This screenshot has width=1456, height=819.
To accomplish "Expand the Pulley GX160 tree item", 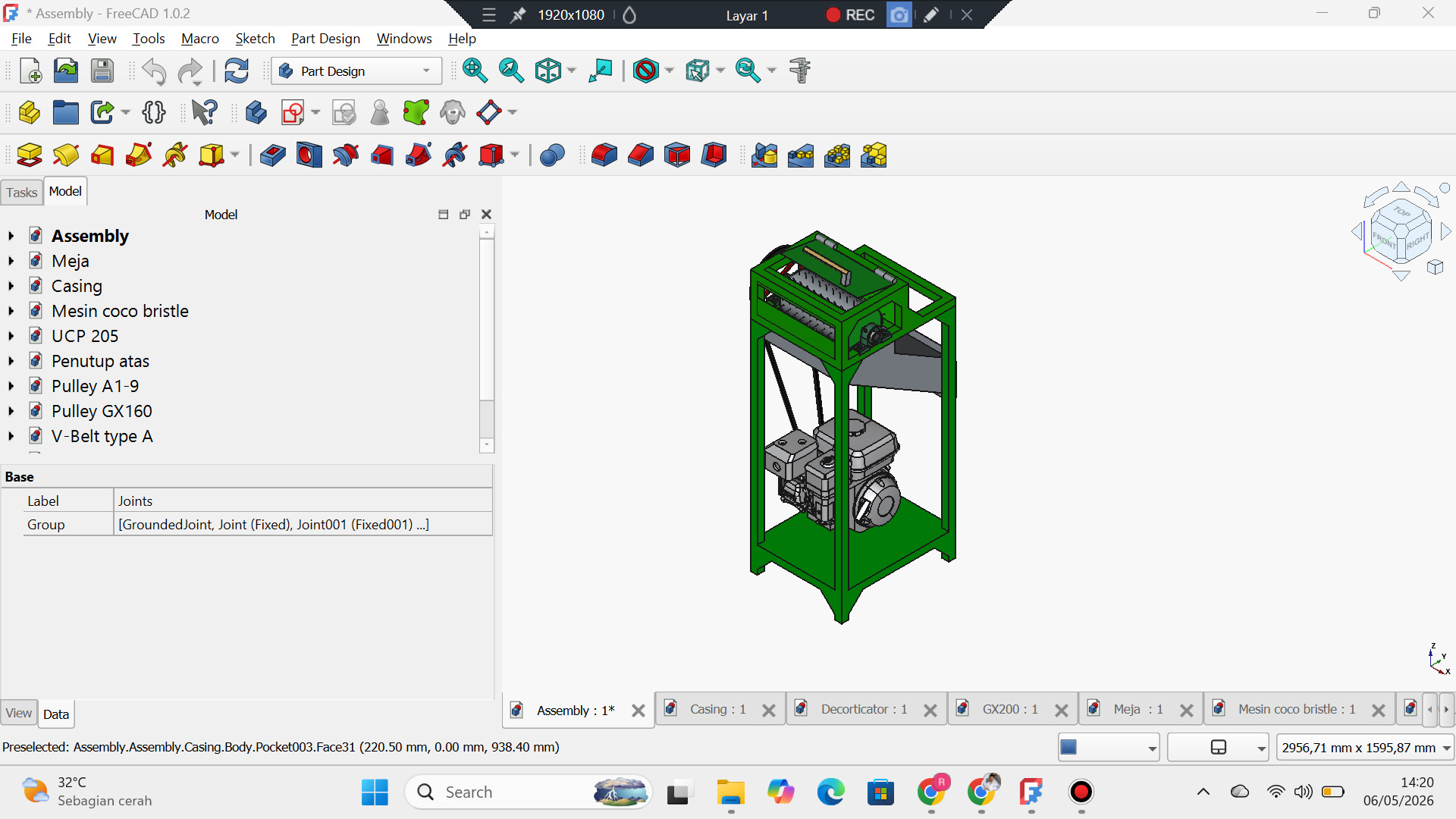I will click(11, 411).
